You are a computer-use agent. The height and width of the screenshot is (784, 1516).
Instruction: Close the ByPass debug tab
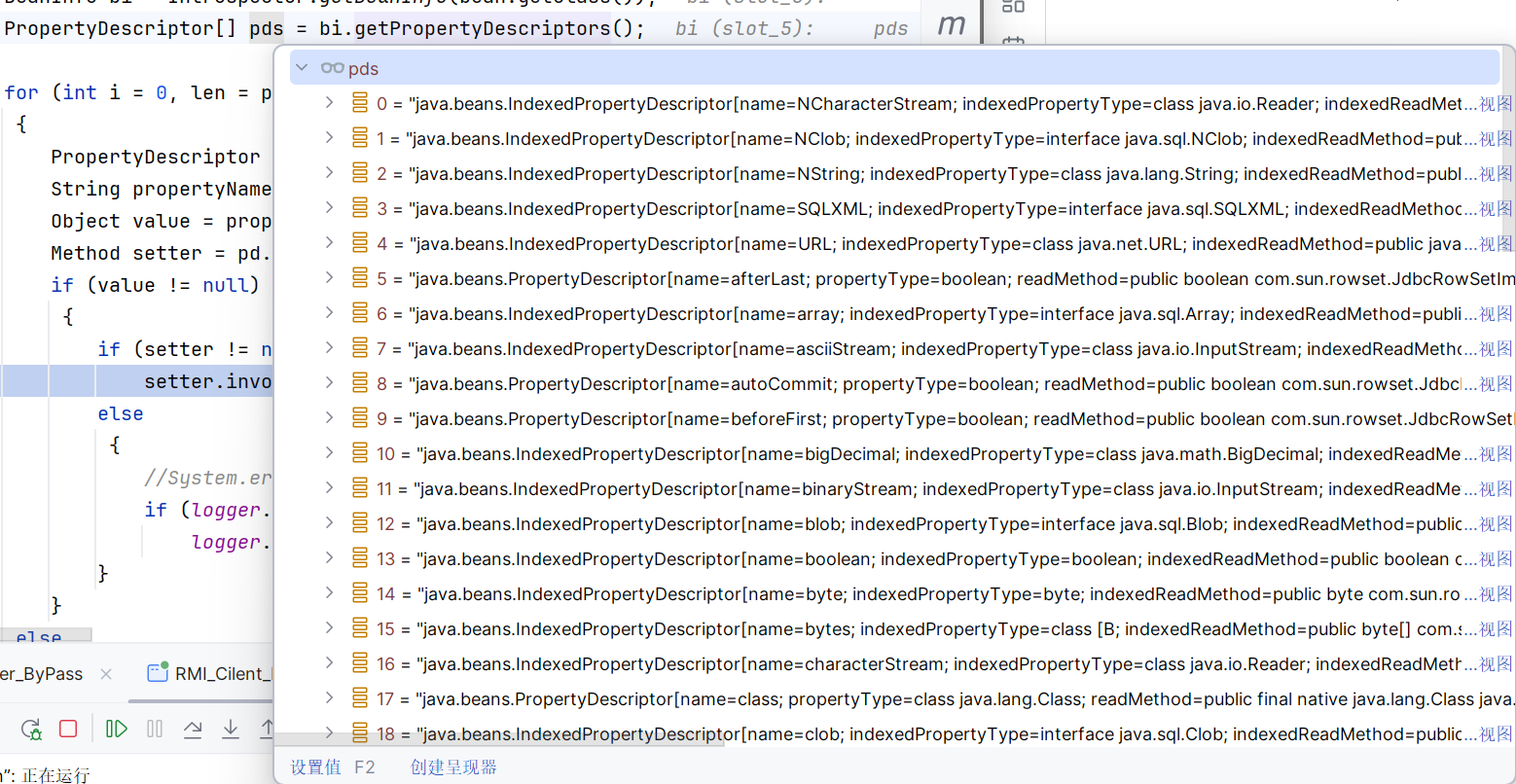tap(106, 674)
